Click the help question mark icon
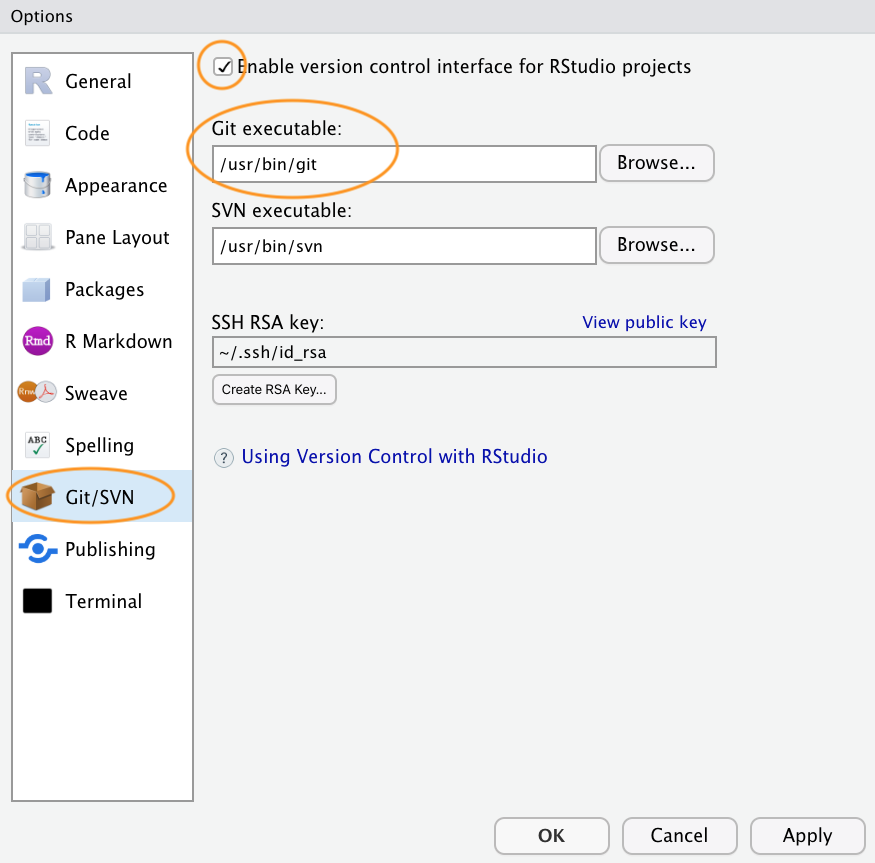 point(224,458)
